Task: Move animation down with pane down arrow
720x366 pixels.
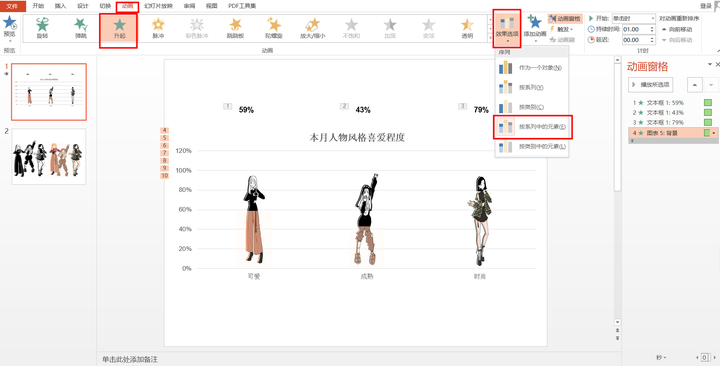Action: coord(712,84)
